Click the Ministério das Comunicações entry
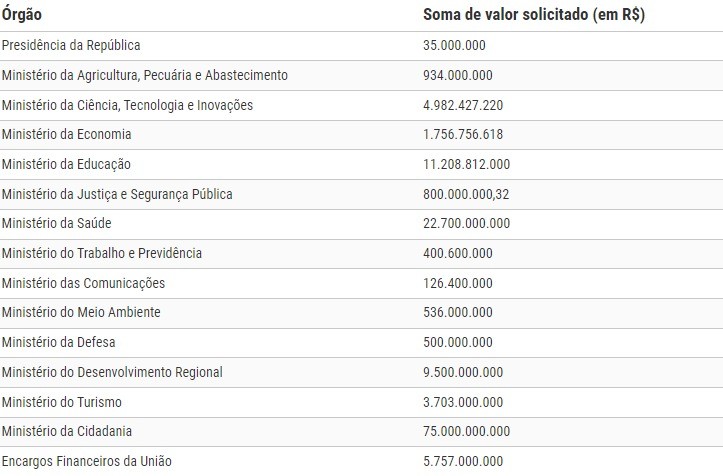The height and width of the screenshot is (476, 723). point(83,283)
